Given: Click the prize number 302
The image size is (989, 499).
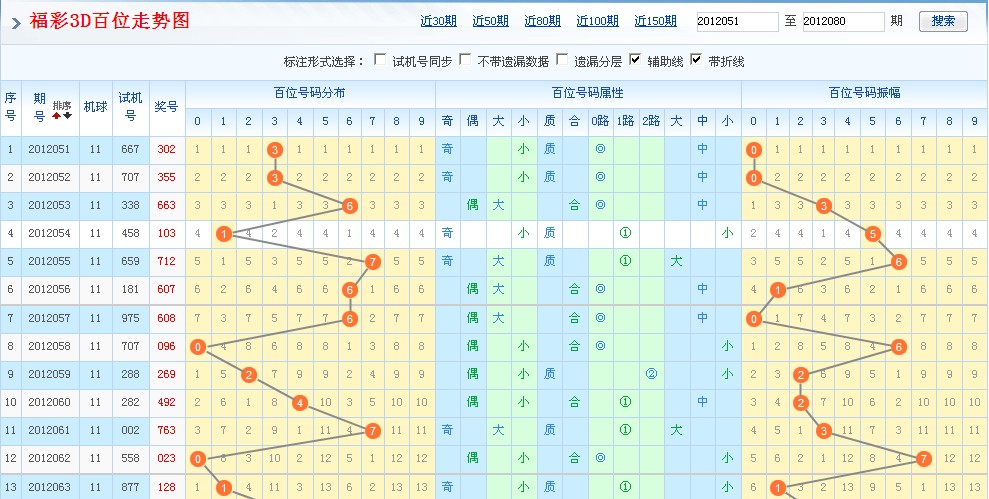Looking at the screenshot, I should pos(167,150).
